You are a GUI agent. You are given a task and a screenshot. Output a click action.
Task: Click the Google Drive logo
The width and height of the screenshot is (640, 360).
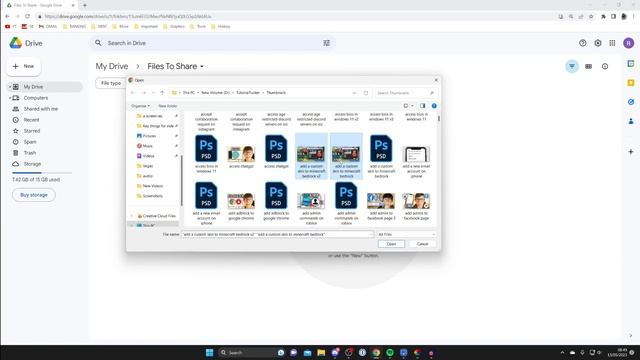pyautogui.click(x=16, y=43)
